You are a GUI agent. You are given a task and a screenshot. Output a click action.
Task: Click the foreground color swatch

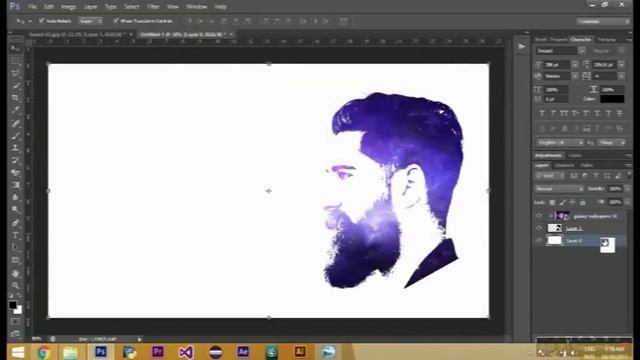(13, 304)
